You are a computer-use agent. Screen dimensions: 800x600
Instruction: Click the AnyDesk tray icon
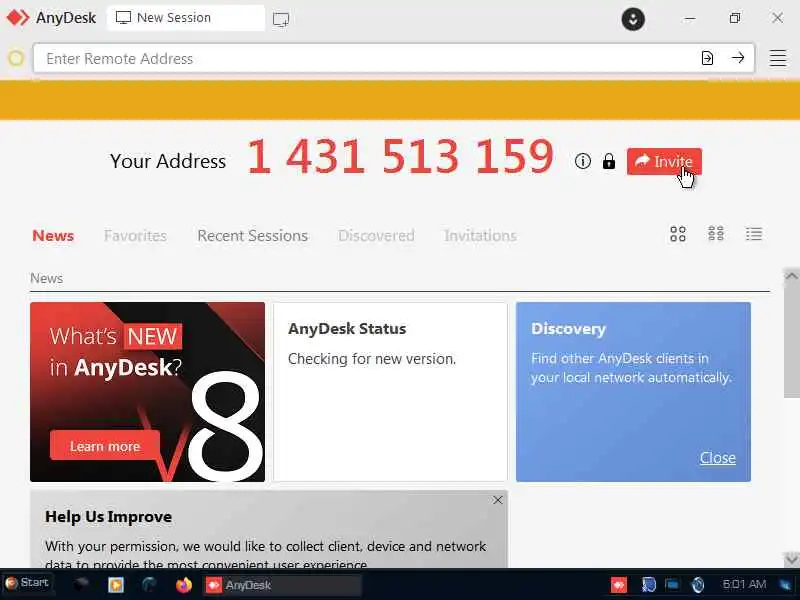coord(618,585)
